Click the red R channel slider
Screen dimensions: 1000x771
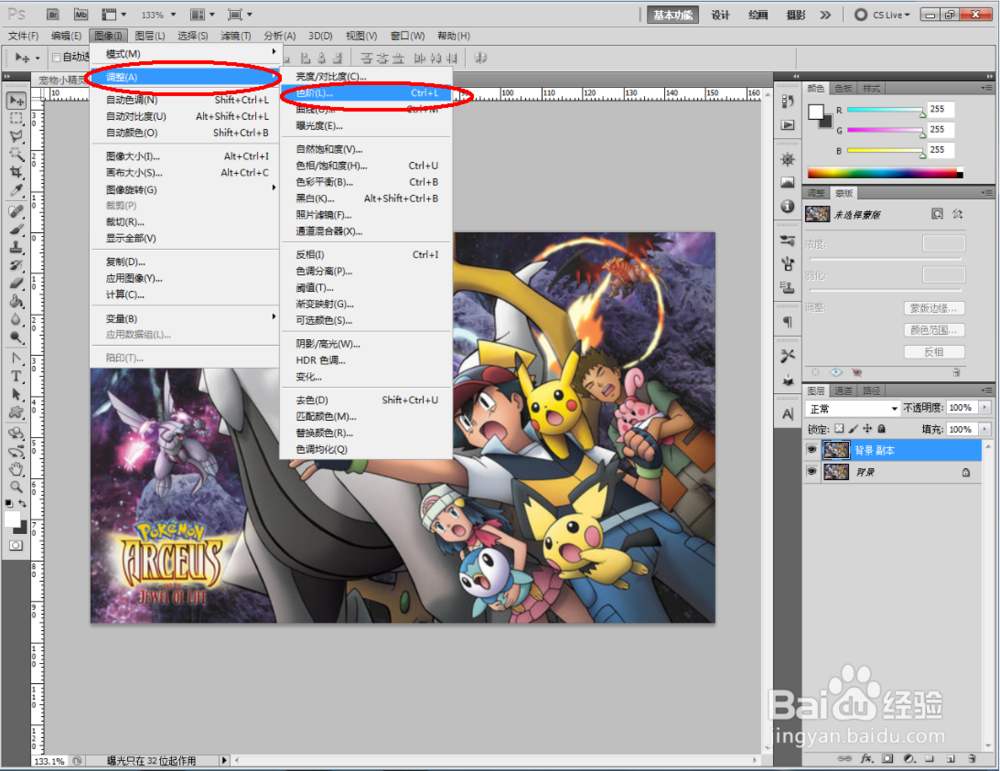[x=885, y=110]
